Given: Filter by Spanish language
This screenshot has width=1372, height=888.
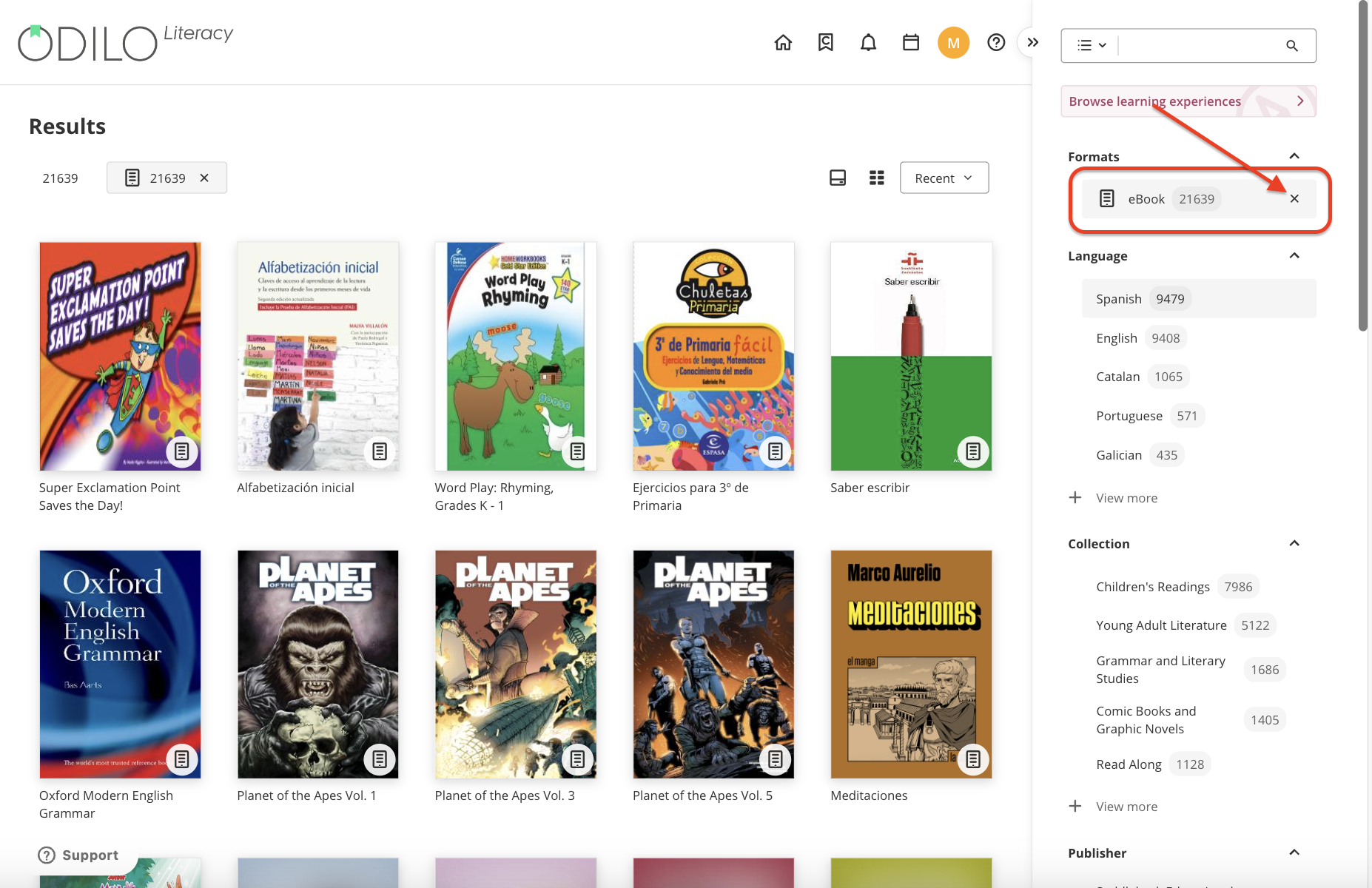Looking at the screenshot, I should click(1199, 299).
